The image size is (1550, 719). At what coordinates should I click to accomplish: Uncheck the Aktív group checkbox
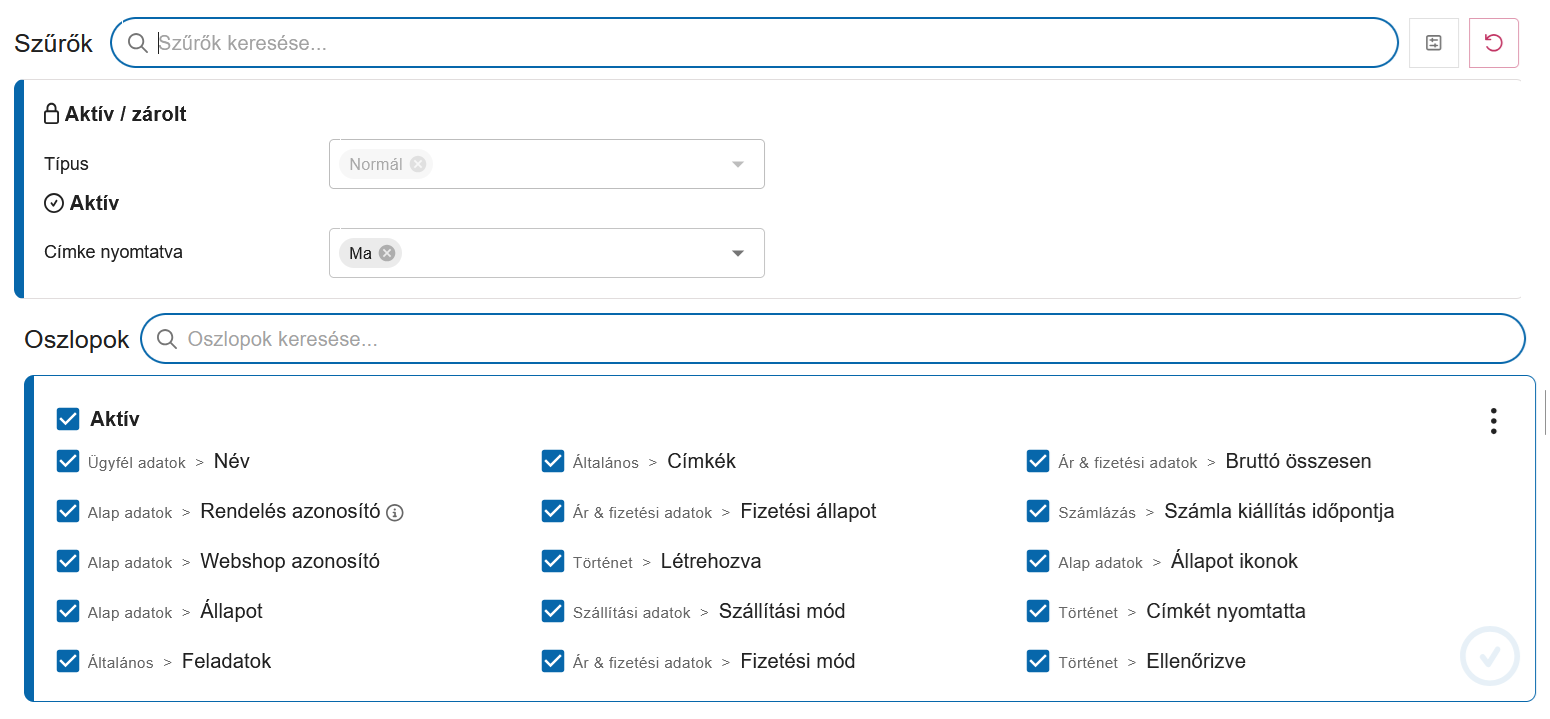(68, 419)
